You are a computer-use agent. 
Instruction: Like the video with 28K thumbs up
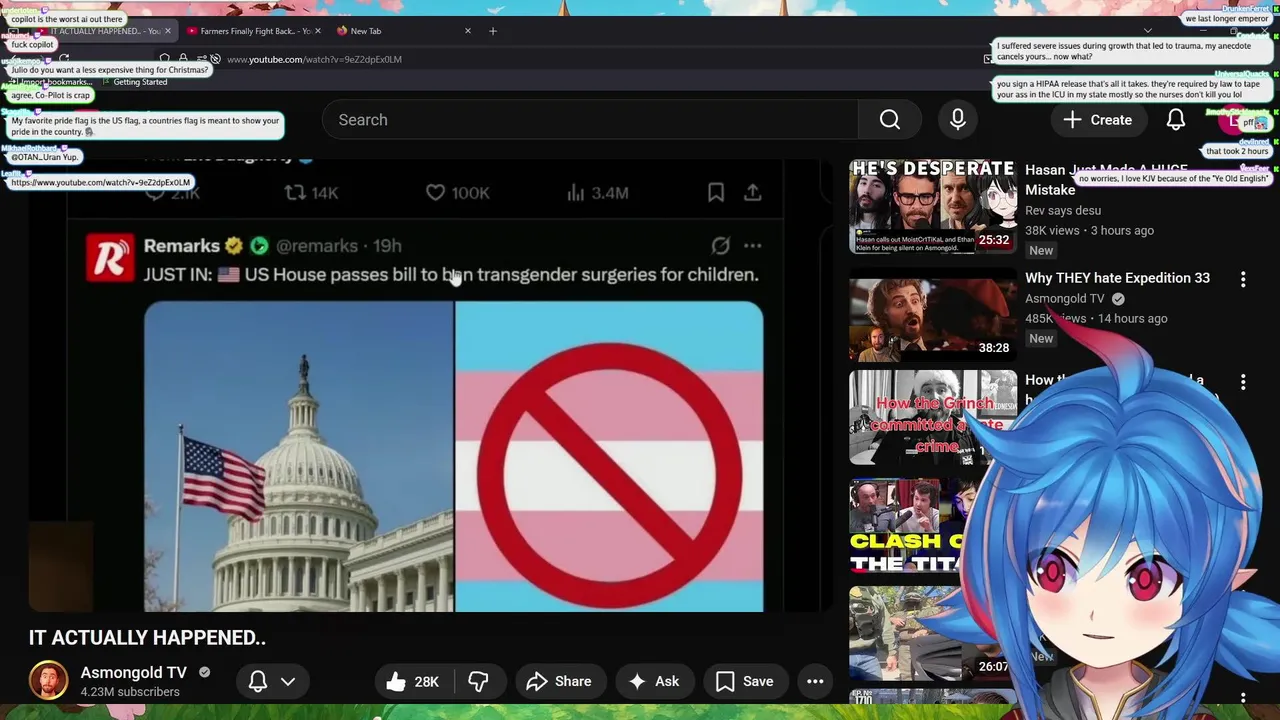click(413, 682)
